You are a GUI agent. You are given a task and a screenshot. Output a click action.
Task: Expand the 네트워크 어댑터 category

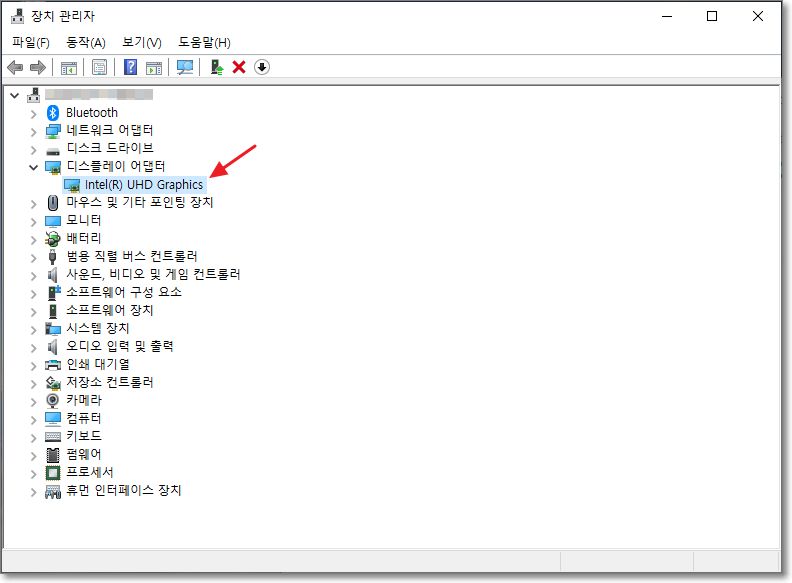(x=33, y=132)
